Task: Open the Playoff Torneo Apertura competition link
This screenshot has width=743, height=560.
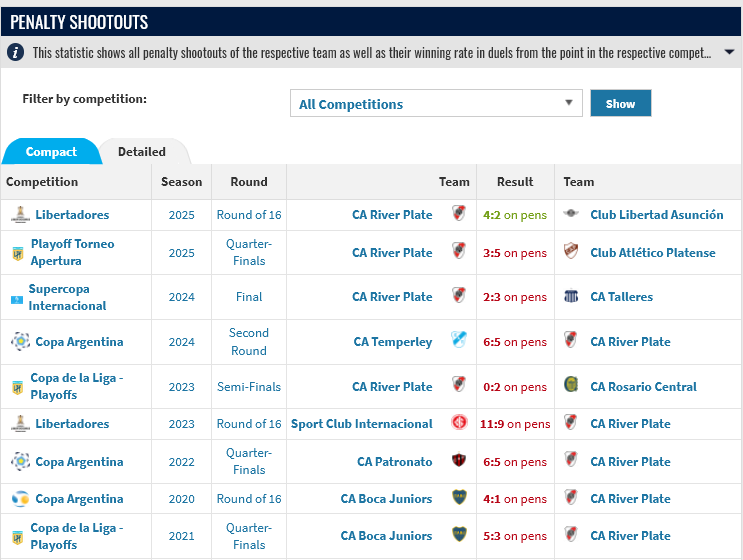Action: 72,253
